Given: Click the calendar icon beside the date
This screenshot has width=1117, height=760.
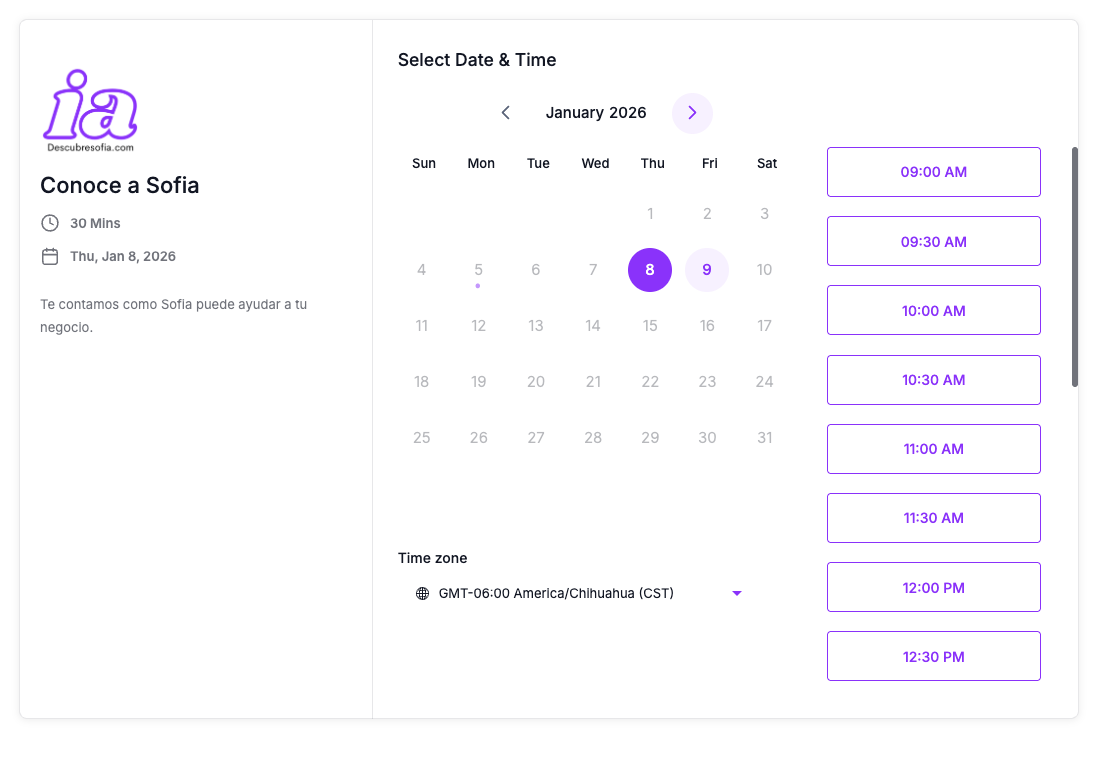Looking at the screenshot, I should tap(50, 257).
